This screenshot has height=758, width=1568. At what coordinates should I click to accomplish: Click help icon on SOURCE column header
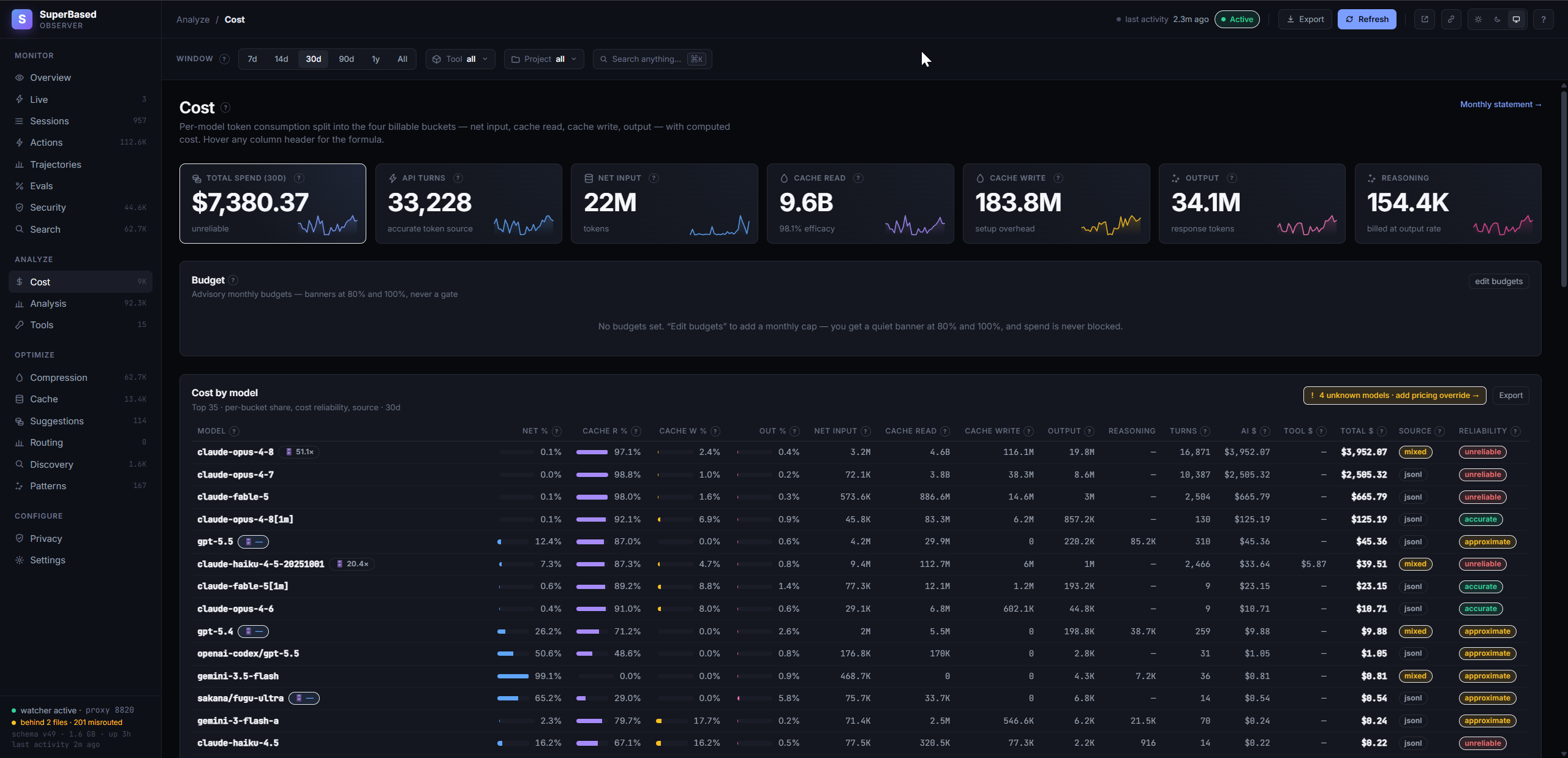coord(1440,431)
